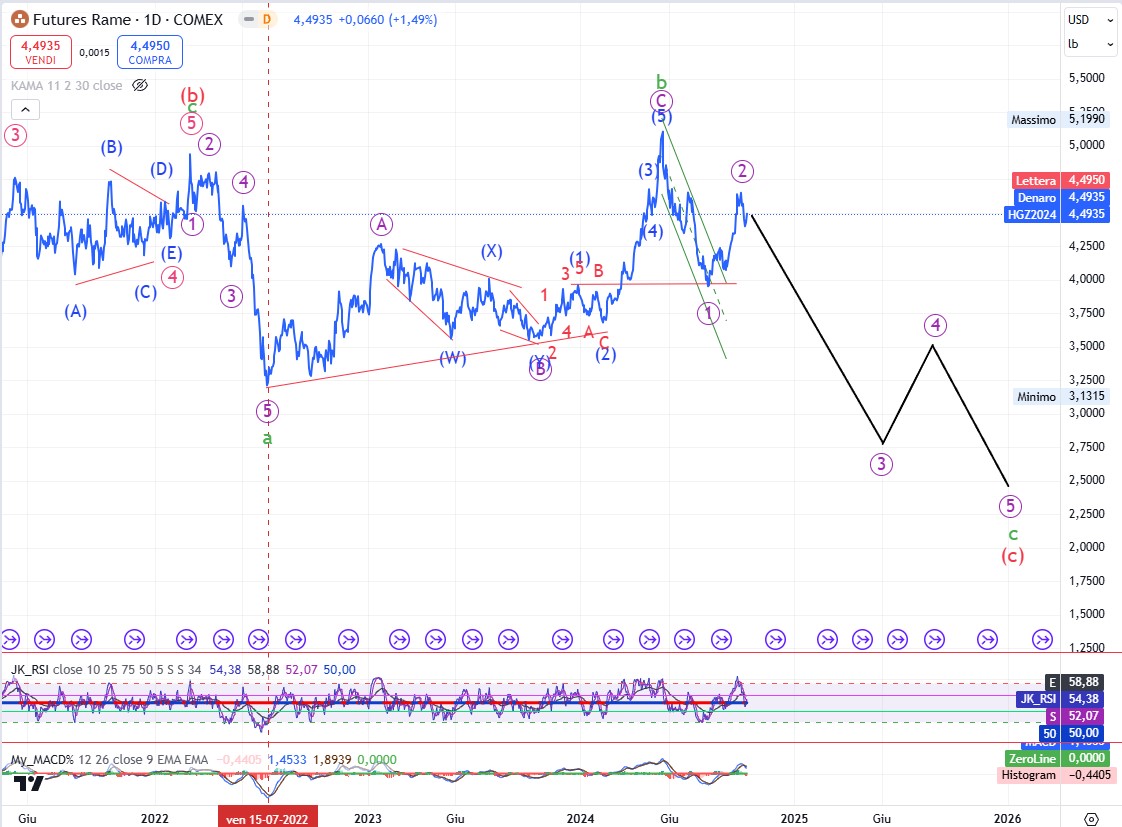Click the event marker under the dashed date line
The height and width of the screenshot is (827, 1122).
click(x=258, y=639)
